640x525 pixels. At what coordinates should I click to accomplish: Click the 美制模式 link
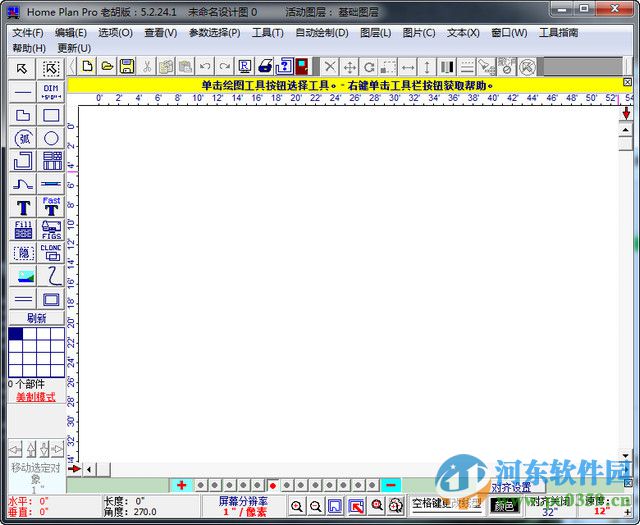click(x=36, y=397)
